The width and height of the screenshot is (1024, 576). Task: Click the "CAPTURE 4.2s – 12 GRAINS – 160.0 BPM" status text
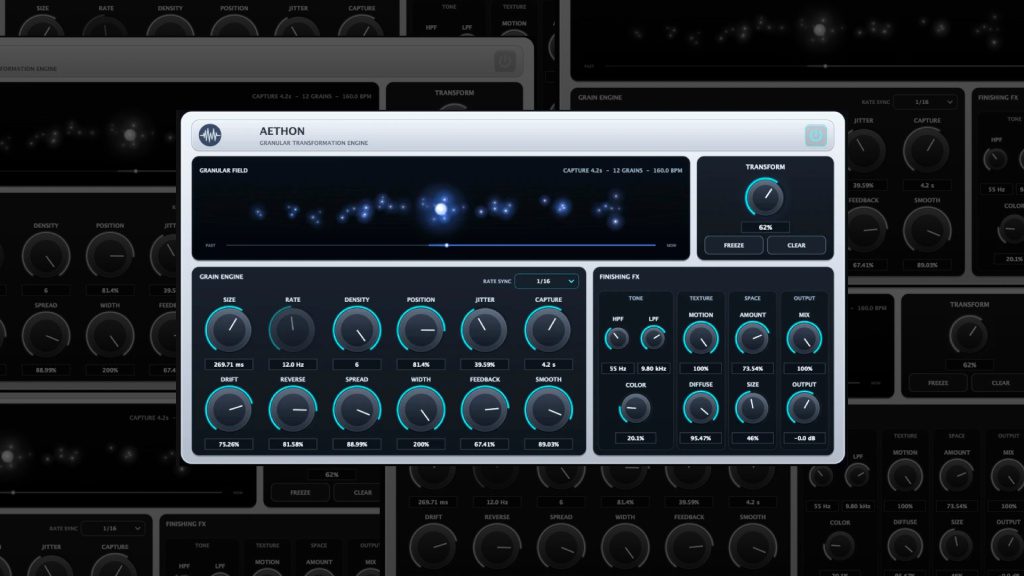(622, 170)
